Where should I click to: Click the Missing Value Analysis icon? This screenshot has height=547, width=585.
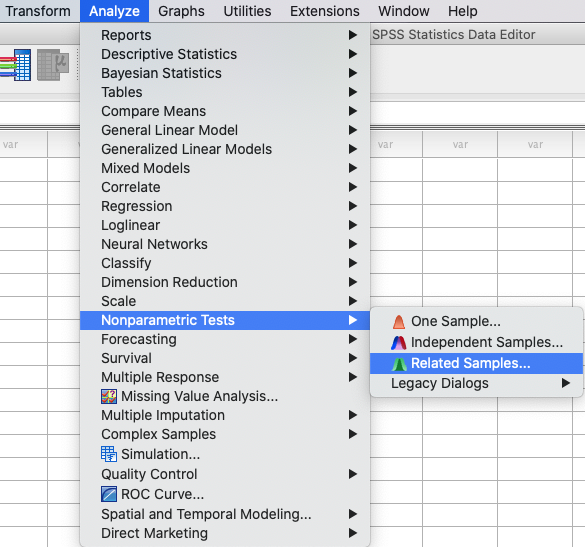109,396
